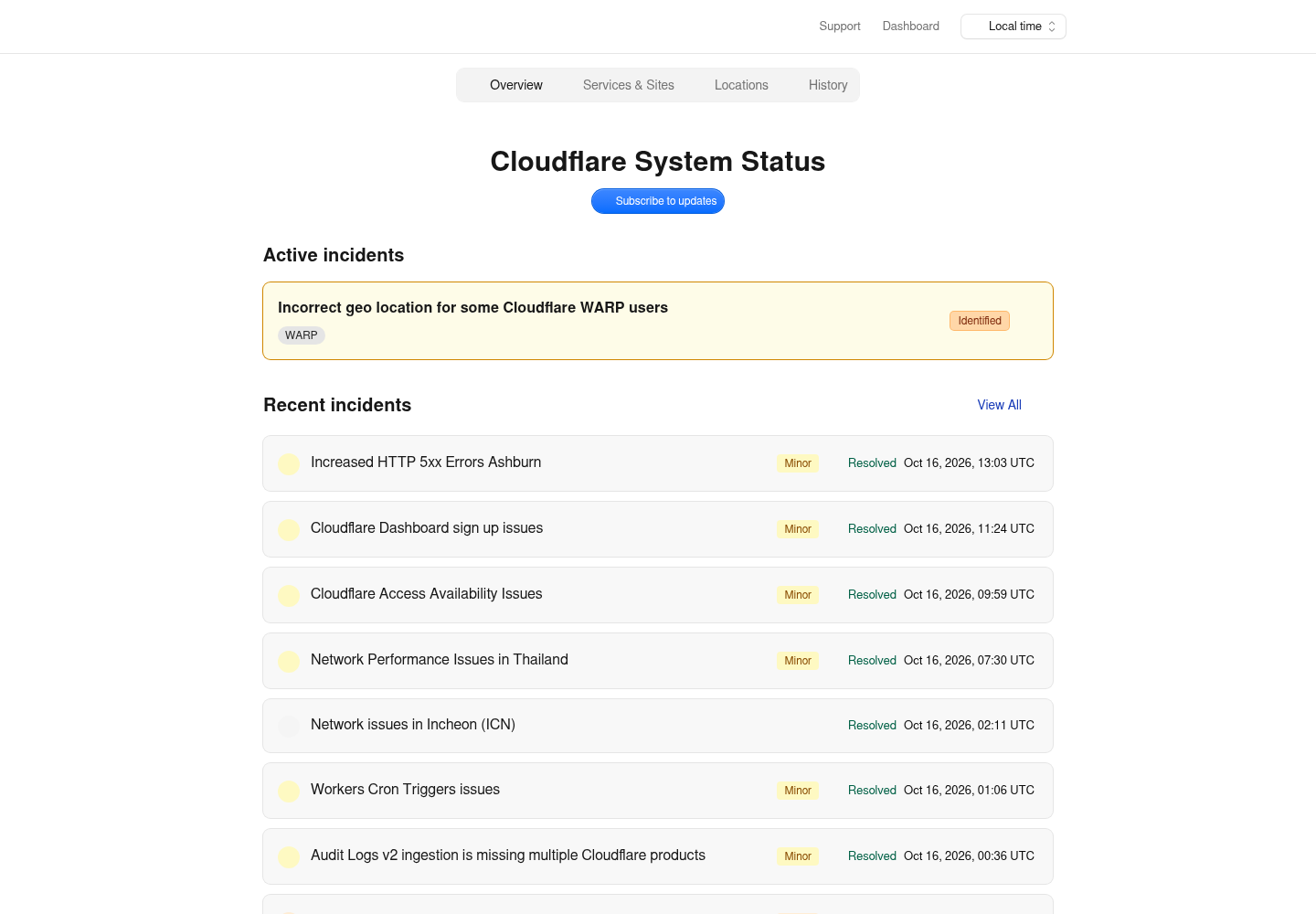
Task: Click Resolved label on Workers Cron Triggers row
Action: 872,791
